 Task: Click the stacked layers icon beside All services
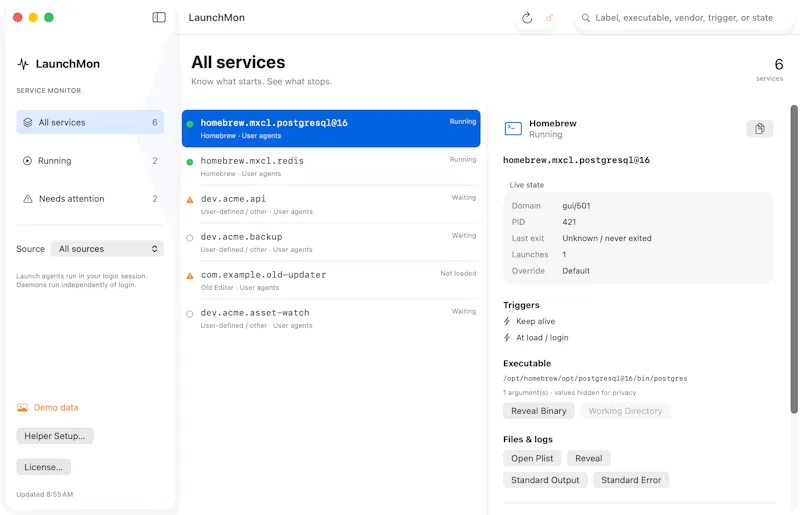pyautogui.click(x=28, y=122)
